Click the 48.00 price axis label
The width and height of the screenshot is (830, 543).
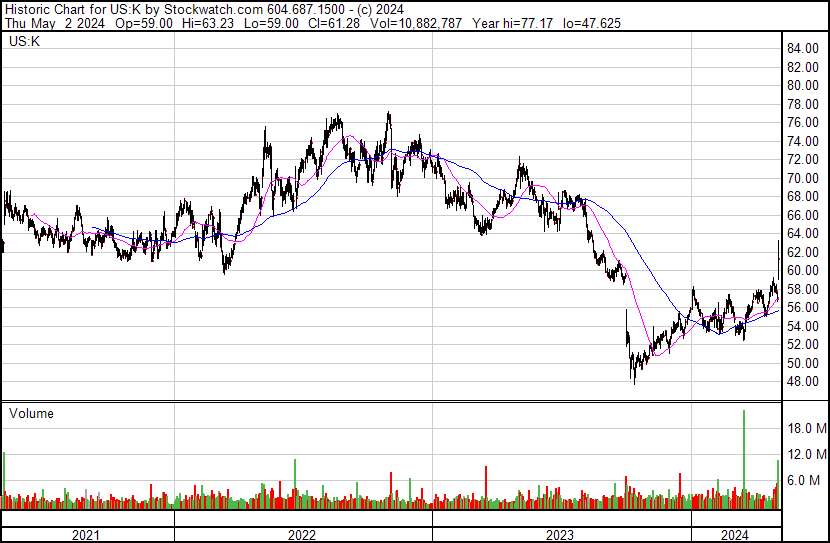(x=803, y=382)
